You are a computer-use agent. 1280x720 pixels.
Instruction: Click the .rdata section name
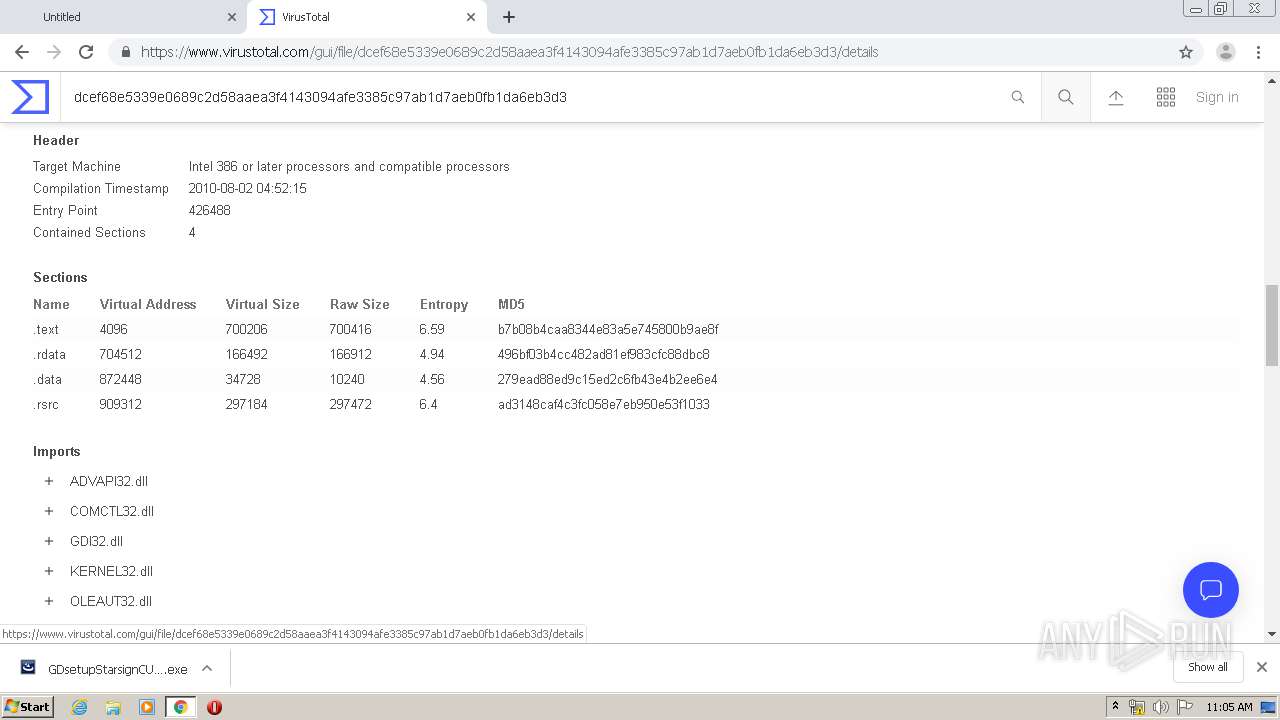pos(49,354)
